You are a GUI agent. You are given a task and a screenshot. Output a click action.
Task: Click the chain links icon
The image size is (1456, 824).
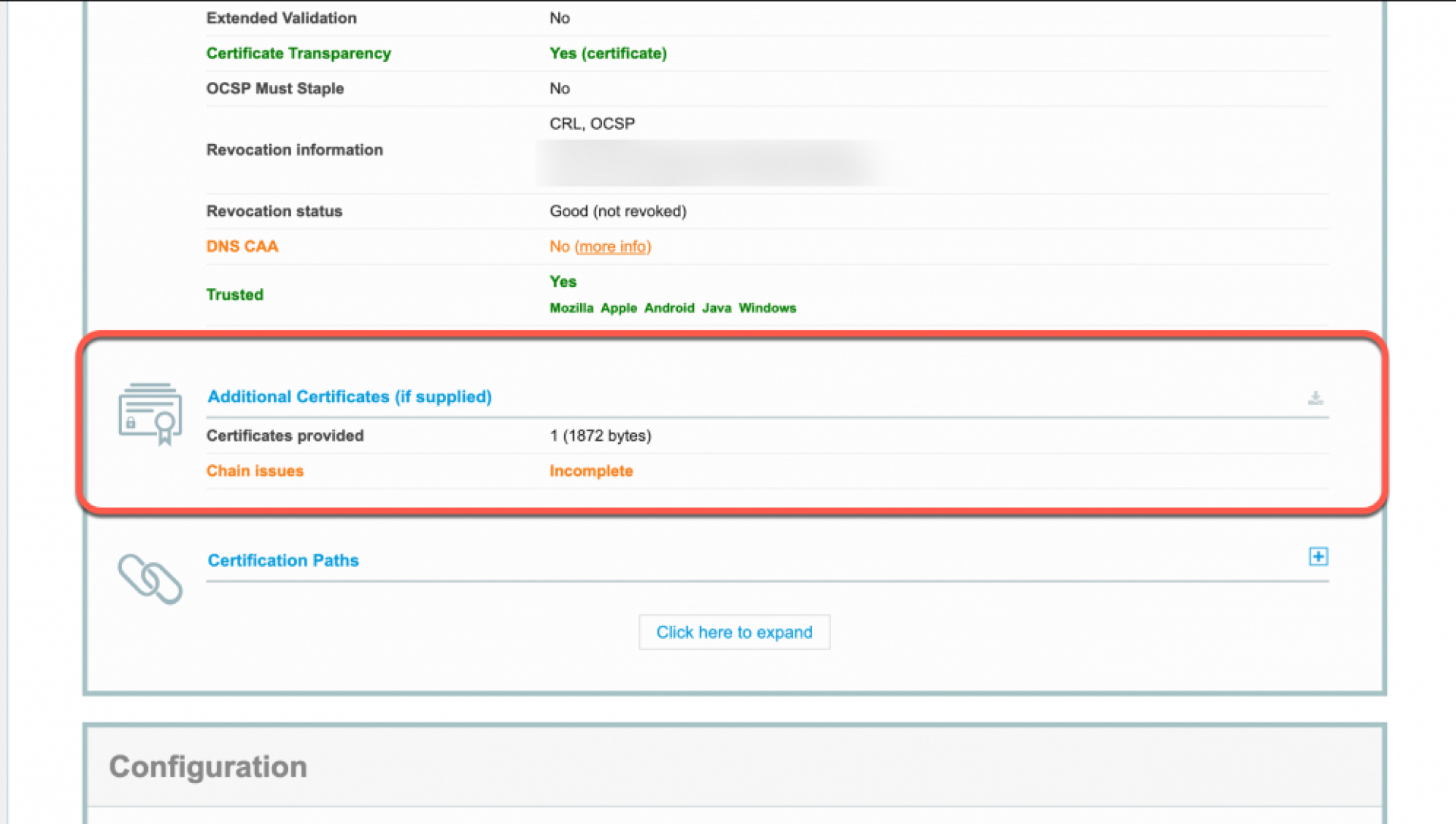coord(150,578)
